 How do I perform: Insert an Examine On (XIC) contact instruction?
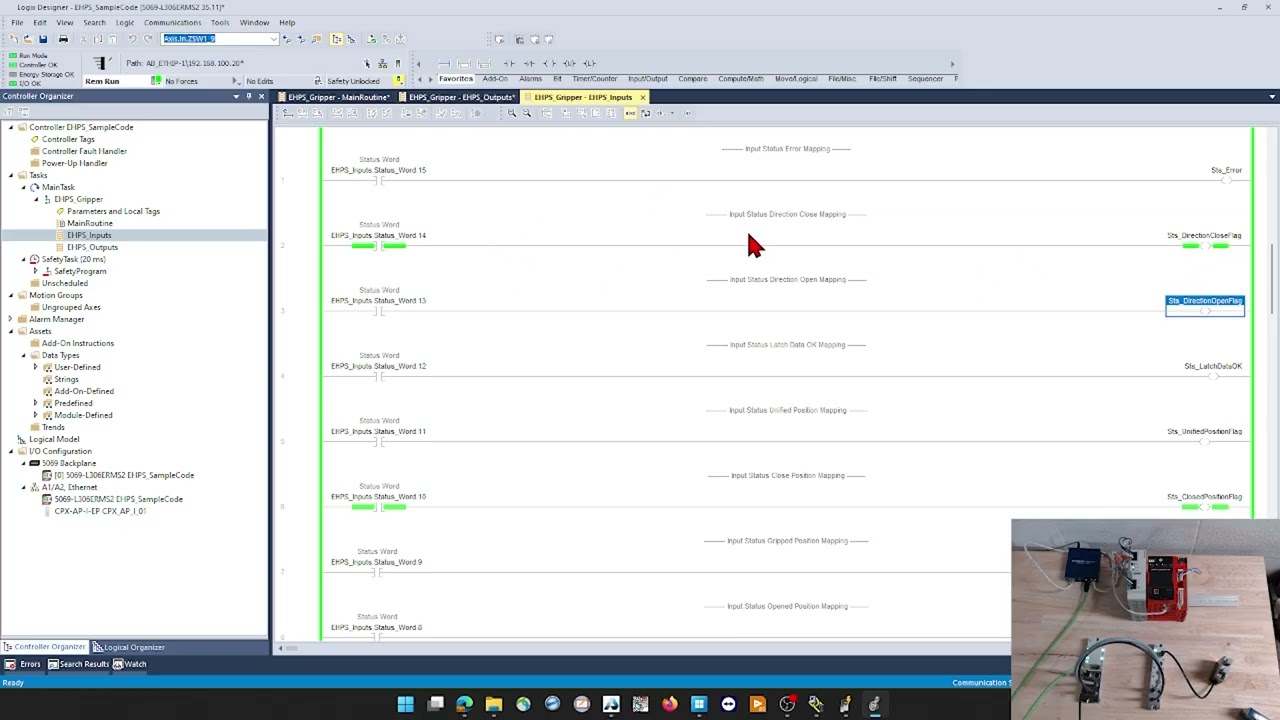click(509, 63)
